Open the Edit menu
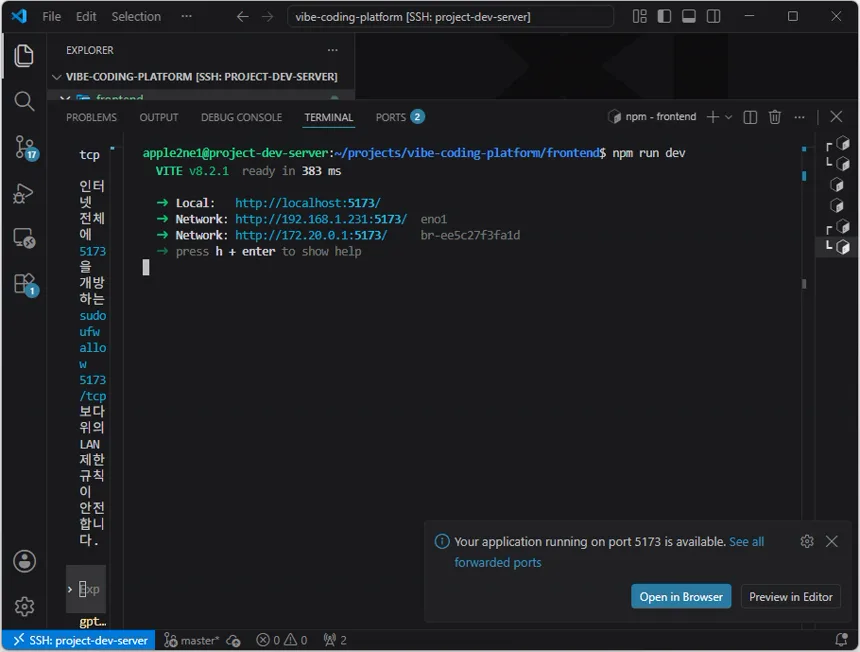860x652 pixels. point(86,16)
